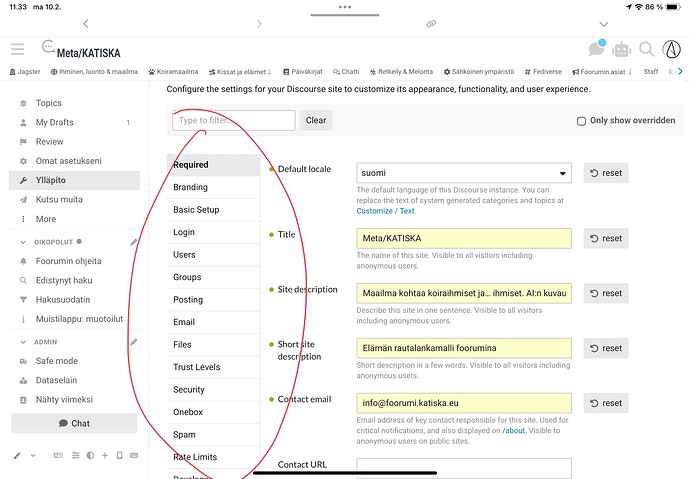Select the Branding settings tab
690x479 pixels.
(x=213, y=187)
